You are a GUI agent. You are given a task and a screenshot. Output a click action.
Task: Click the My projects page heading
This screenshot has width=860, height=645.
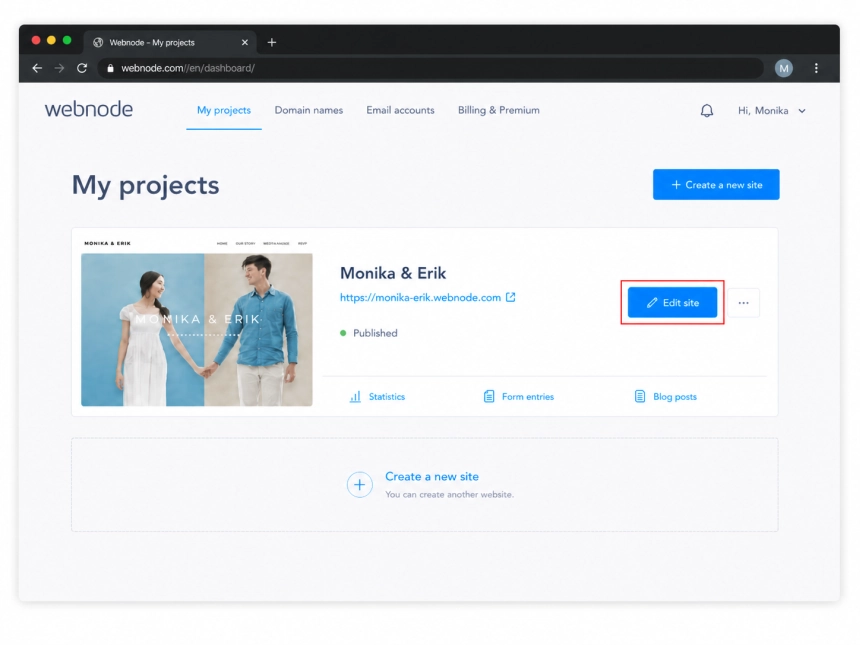[x=145, y=185]
